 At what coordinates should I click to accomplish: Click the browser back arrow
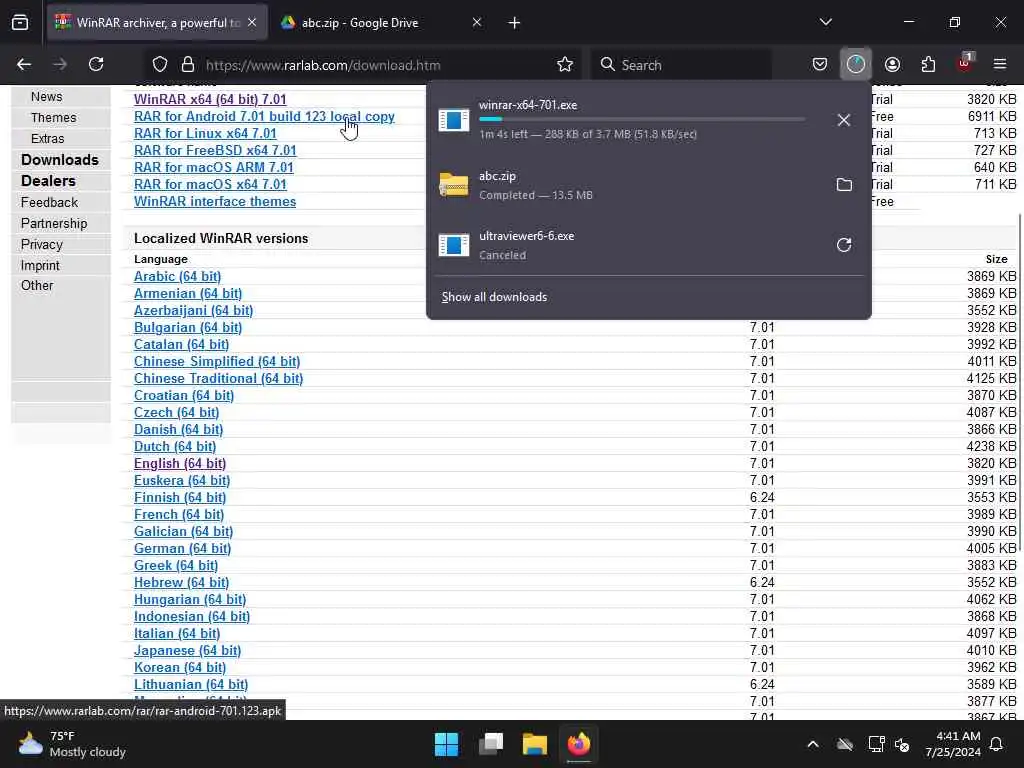click(24, 64)
